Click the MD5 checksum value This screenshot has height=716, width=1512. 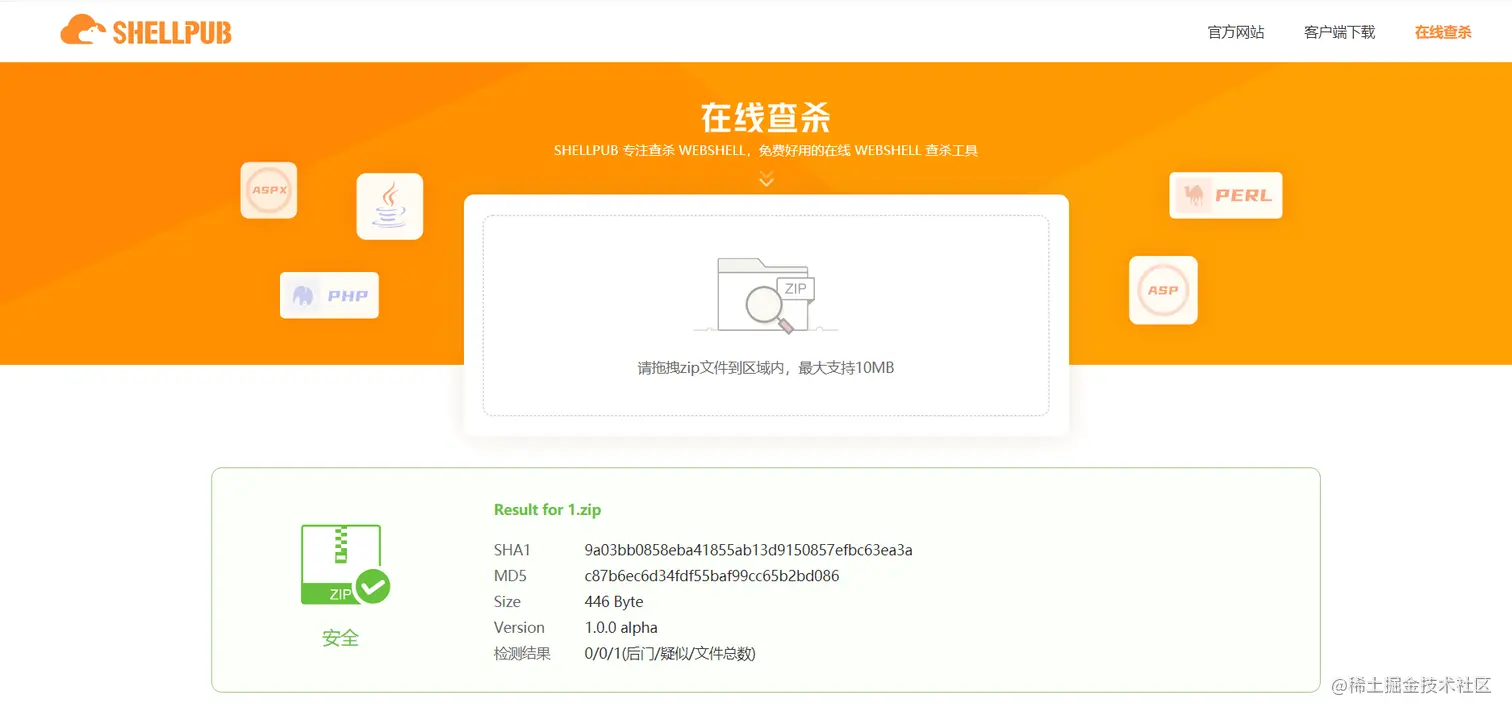[x=711, y=575]
